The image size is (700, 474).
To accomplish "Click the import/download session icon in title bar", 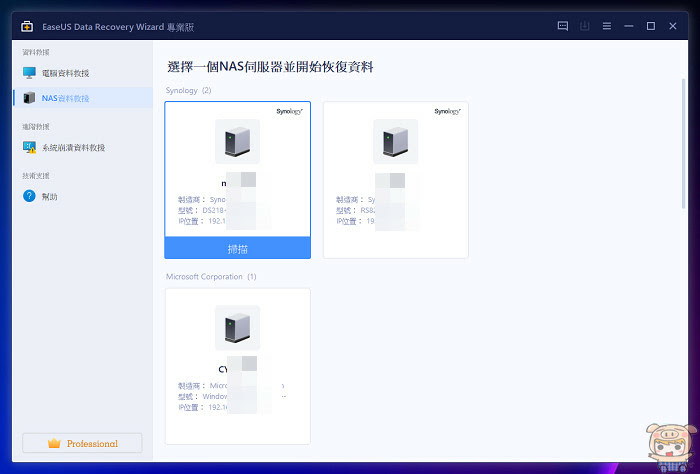I will coord(584,26).
